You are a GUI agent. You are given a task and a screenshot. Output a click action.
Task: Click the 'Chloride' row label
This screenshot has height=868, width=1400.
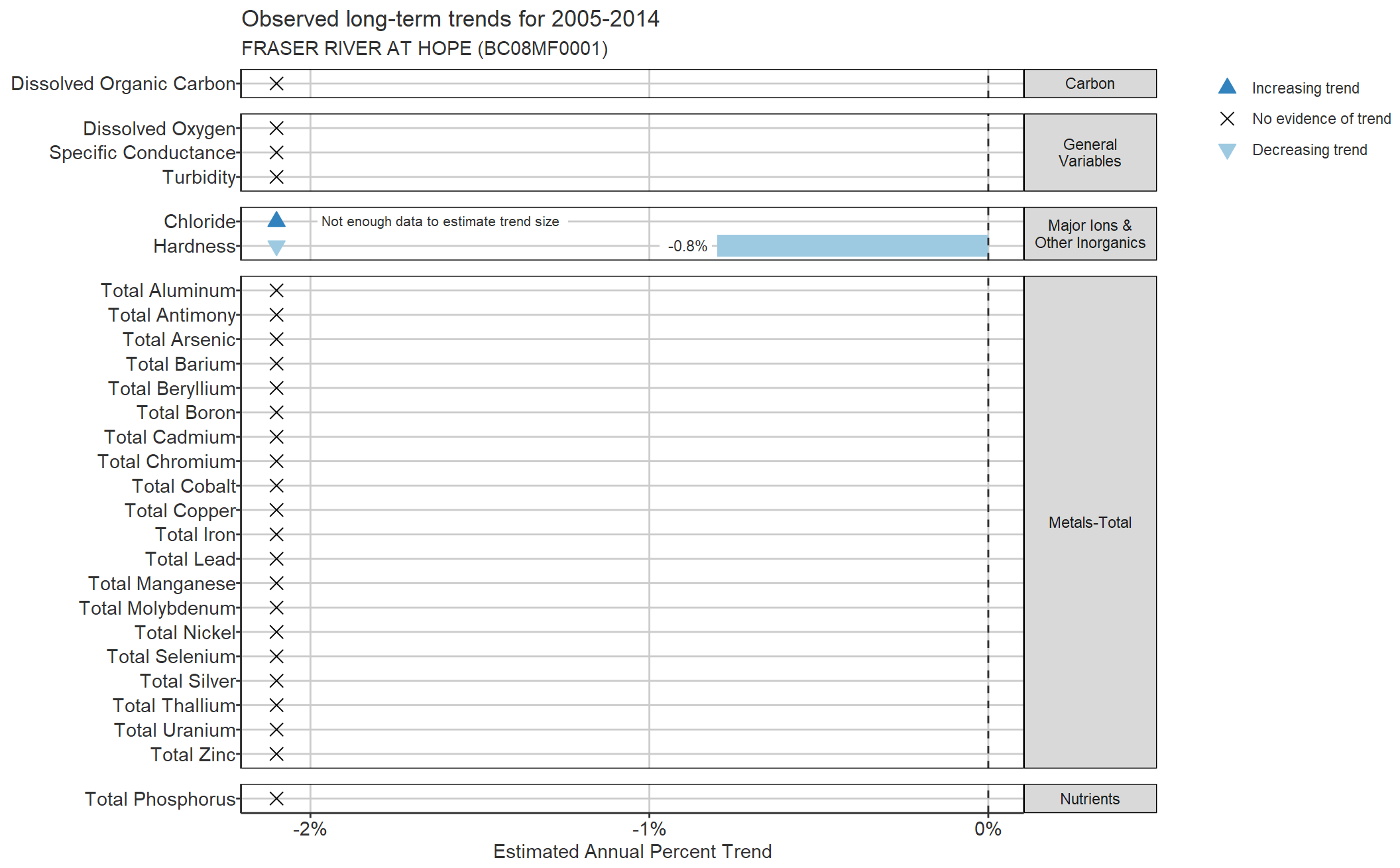coord(200,221)
